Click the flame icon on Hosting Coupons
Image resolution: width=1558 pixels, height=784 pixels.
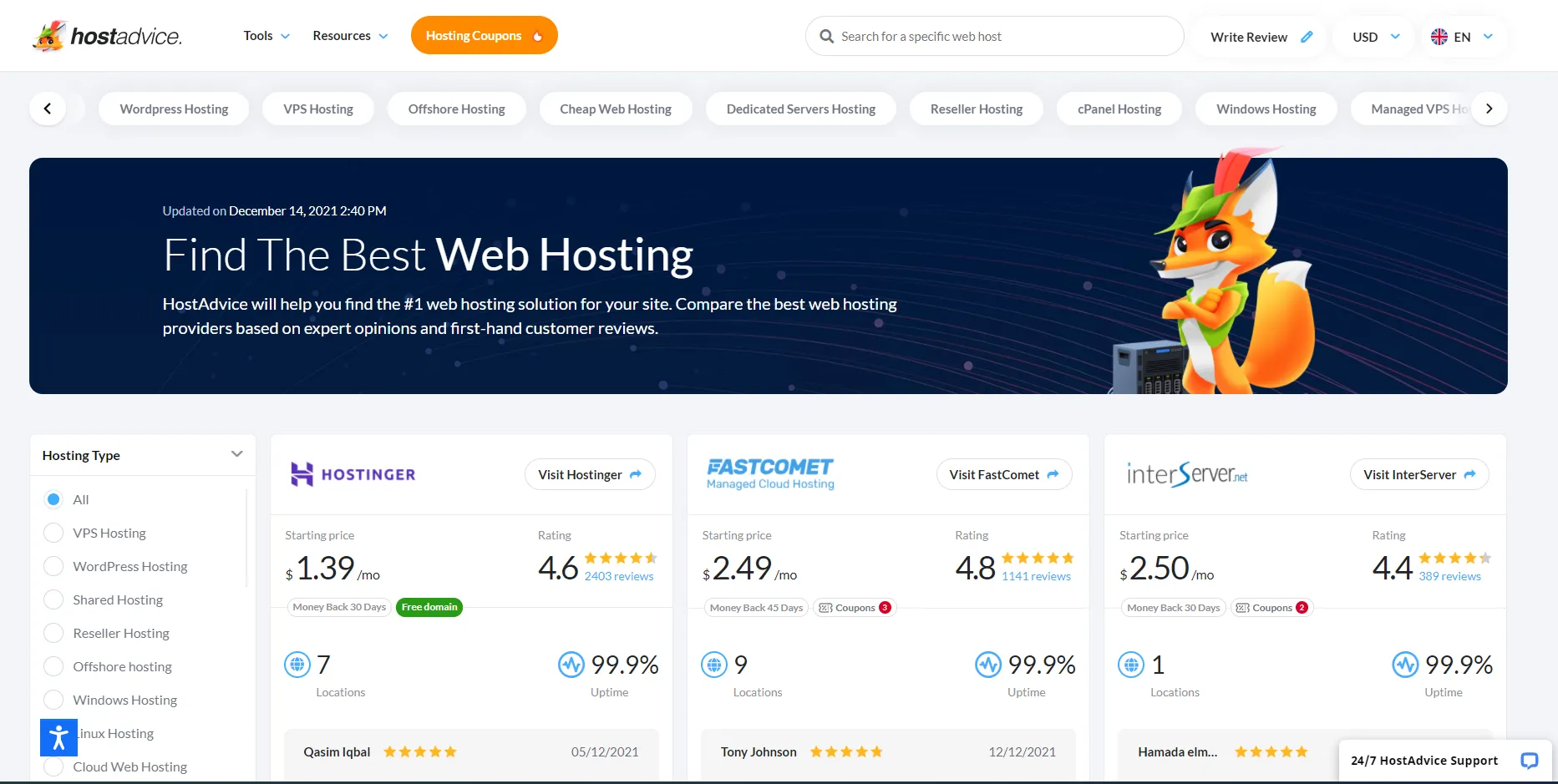(537, 35)
